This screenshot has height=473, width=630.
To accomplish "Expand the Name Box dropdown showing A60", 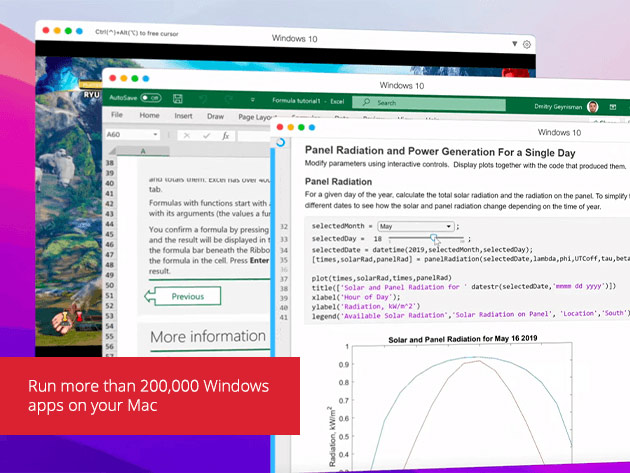I will click(x=155, y=135).
